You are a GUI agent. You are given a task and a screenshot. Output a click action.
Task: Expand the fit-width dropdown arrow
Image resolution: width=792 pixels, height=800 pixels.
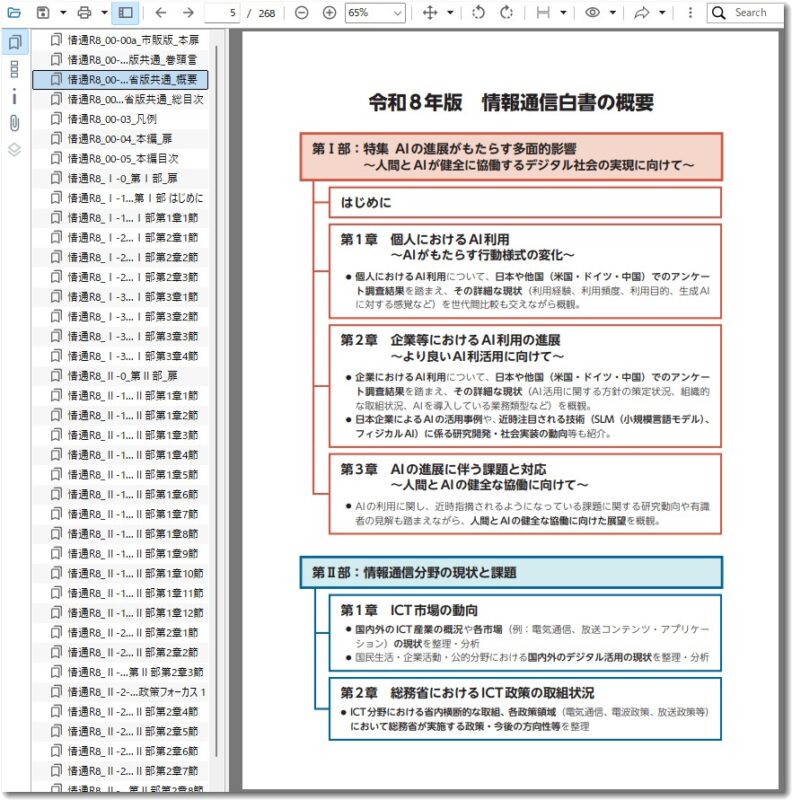pos(563,13)
